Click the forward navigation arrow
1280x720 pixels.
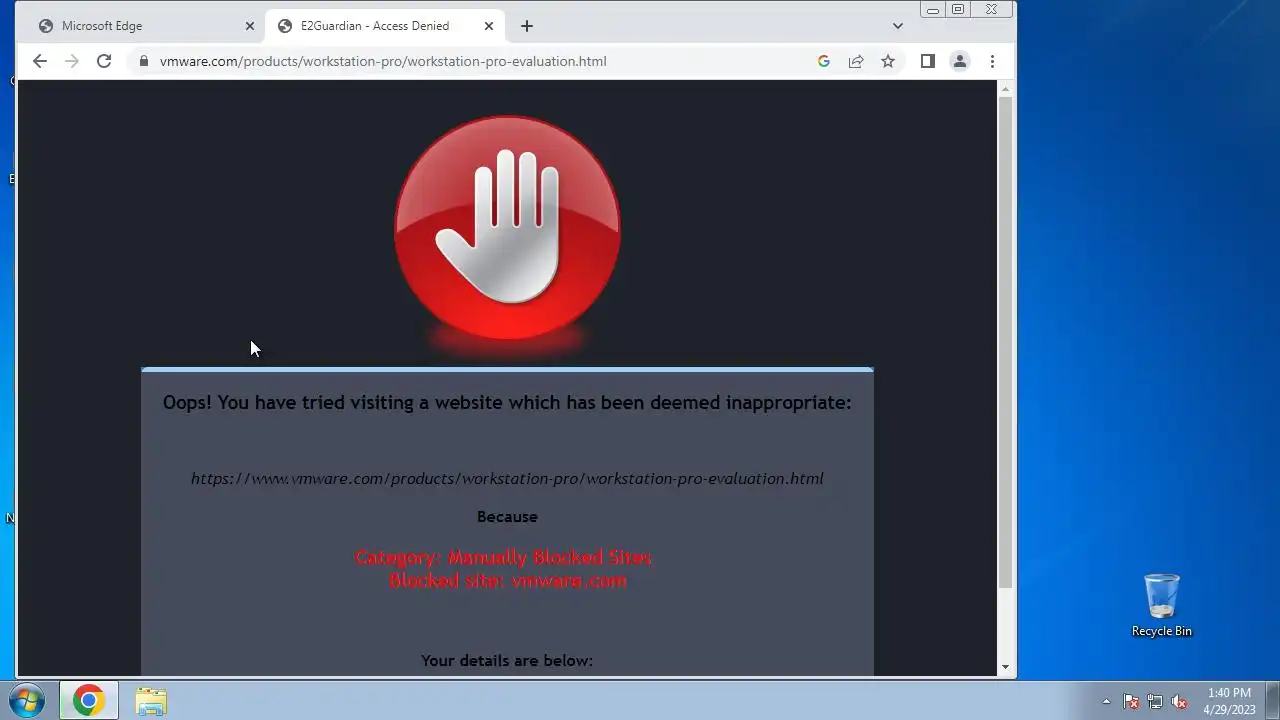coord(71,61)
